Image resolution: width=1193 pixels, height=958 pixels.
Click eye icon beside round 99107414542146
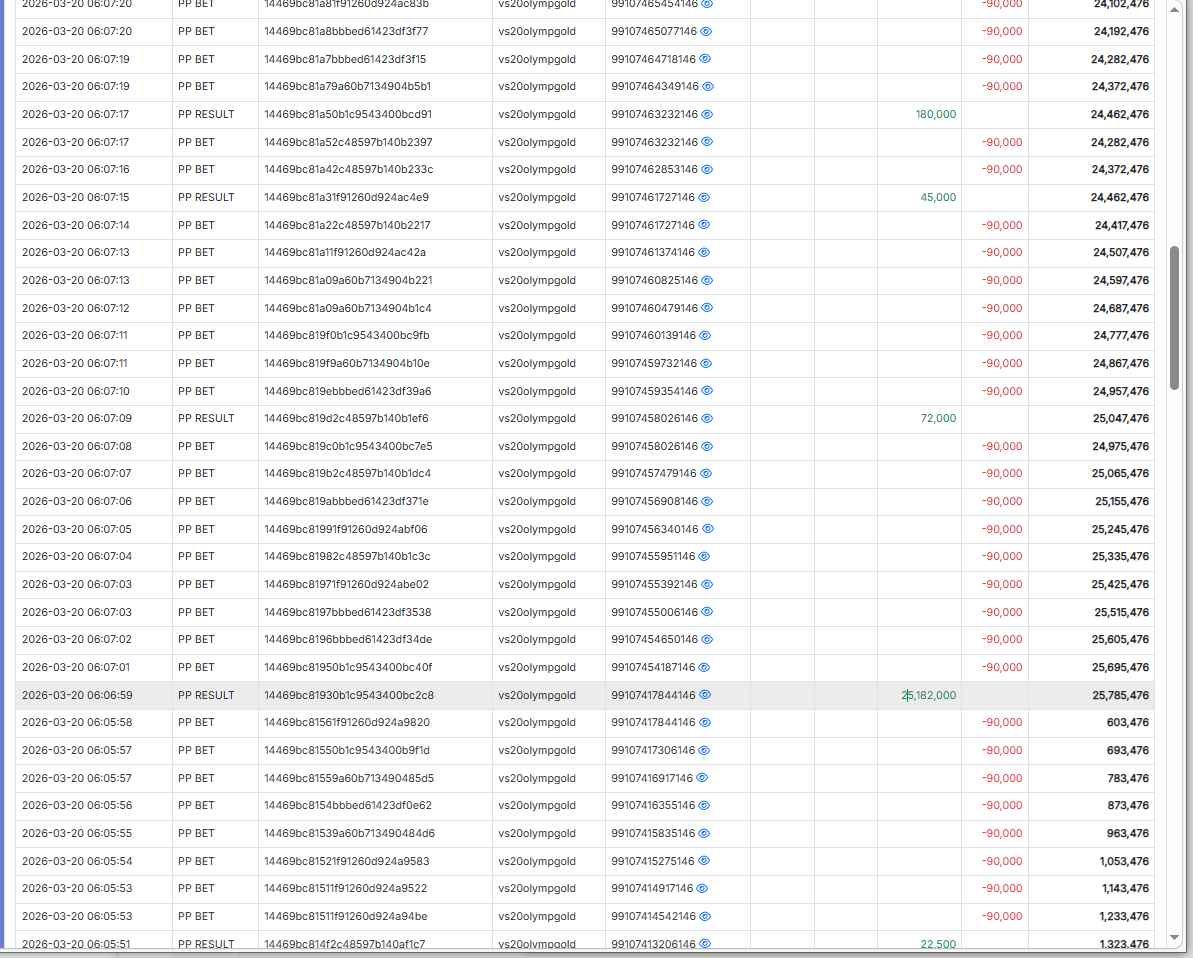(705, 916)
